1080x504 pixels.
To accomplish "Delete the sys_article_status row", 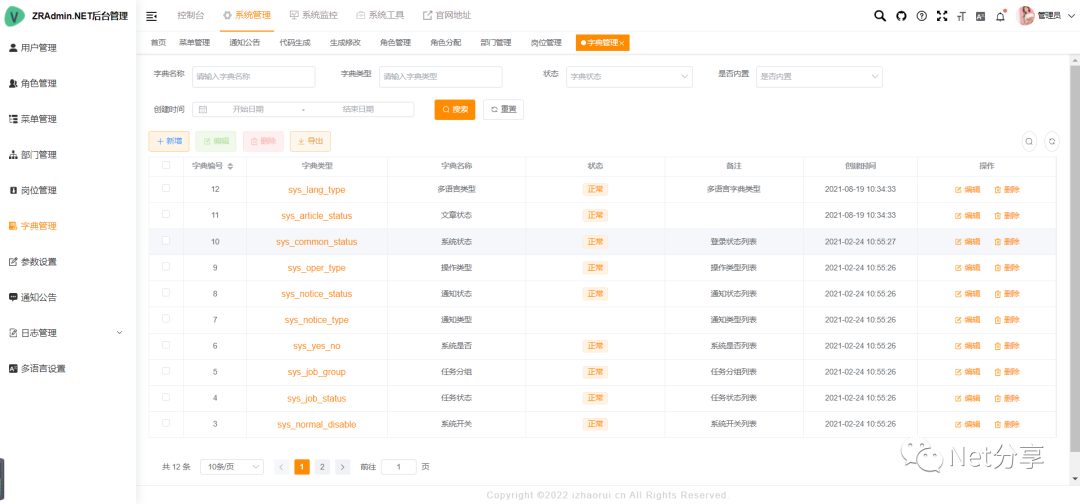I will (x=1006, y=216).
